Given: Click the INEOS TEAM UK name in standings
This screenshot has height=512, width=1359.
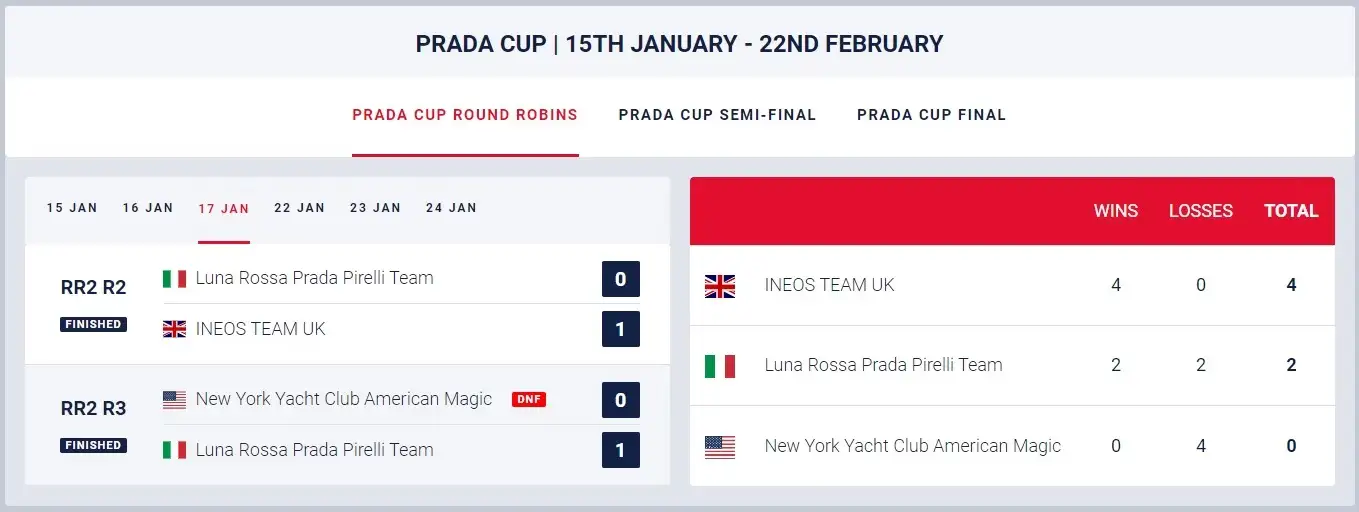Looking at the screenshot, I should pyautogui.click(x=829, y=285).
